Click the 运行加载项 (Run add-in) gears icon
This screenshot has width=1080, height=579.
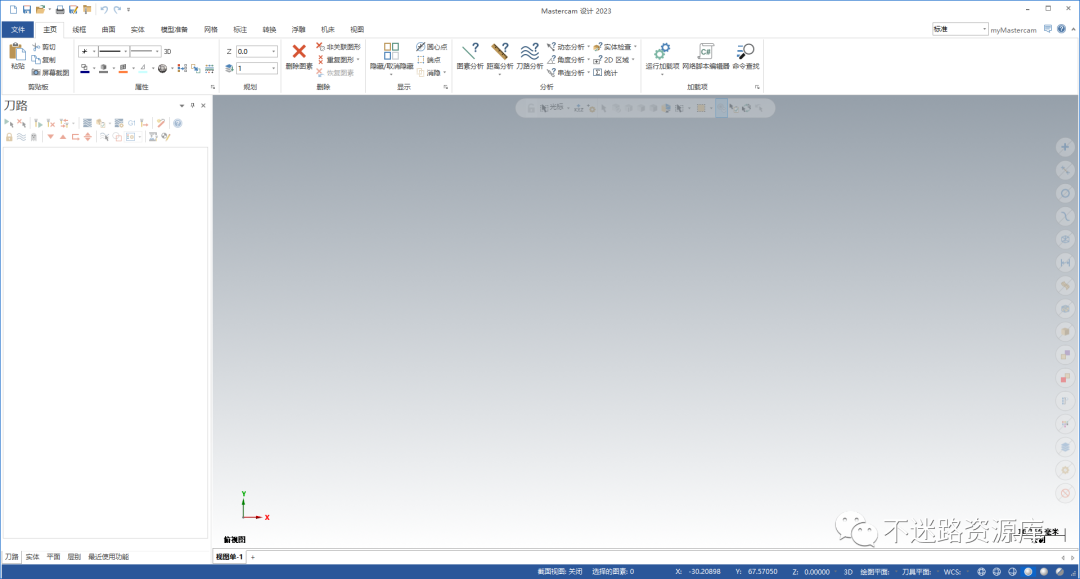click(x=662, y=52)
